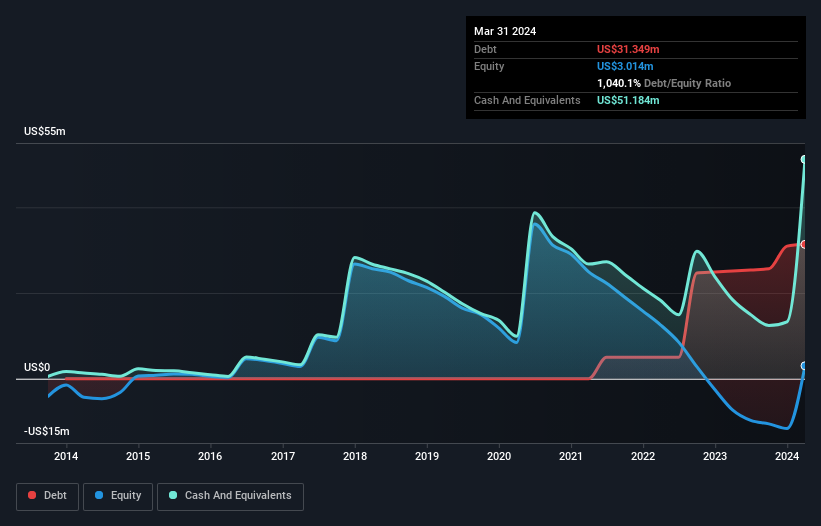The image size is (821, 526).
Task: Click the teal Cash And Equivalents legend dot
Action: [x=173, y=495]
